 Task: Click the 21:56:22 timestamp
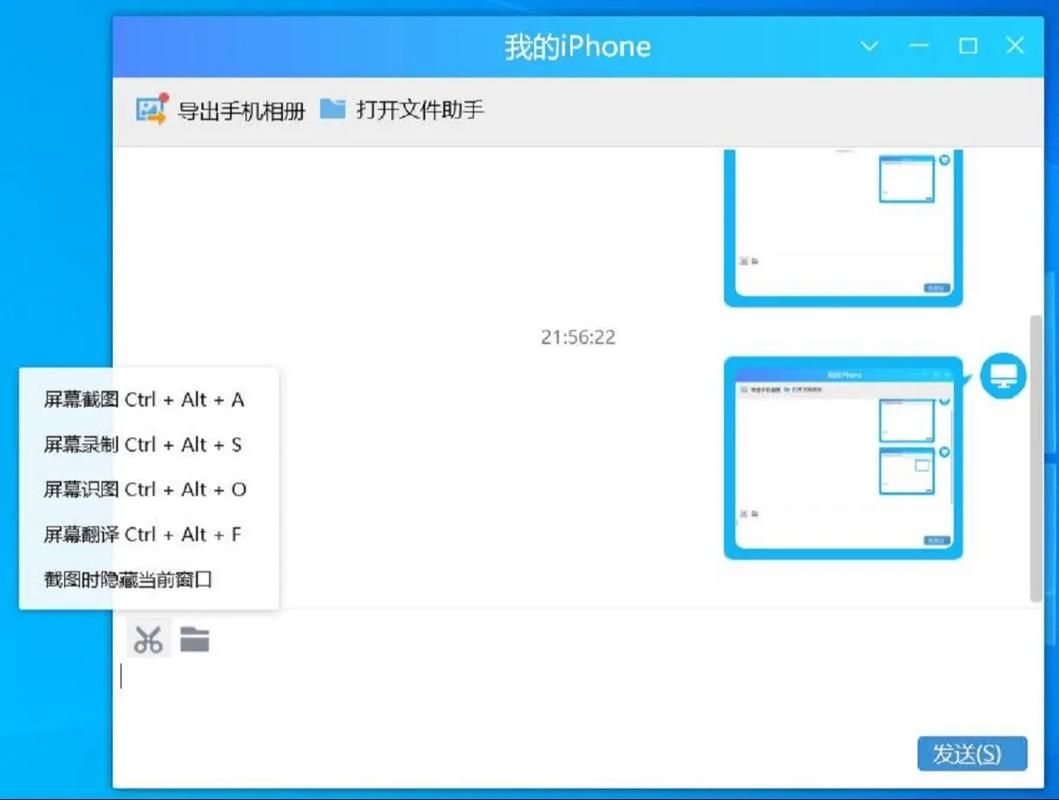[x=578, y=337]
